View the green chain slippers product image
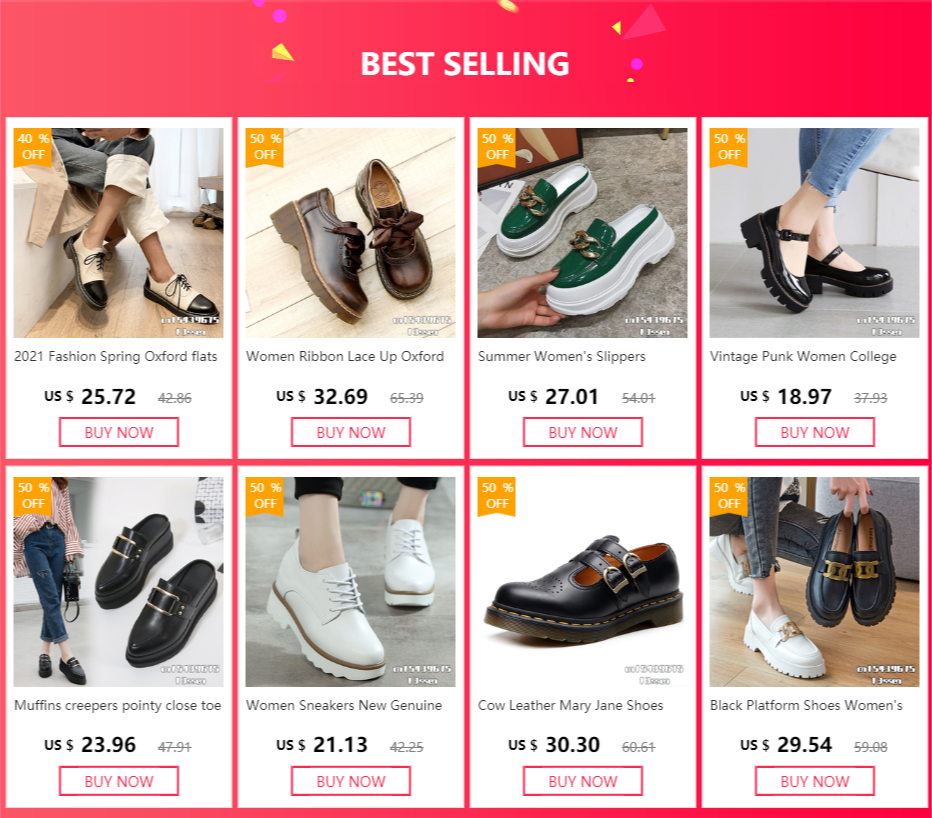 [x=583, y=233]
